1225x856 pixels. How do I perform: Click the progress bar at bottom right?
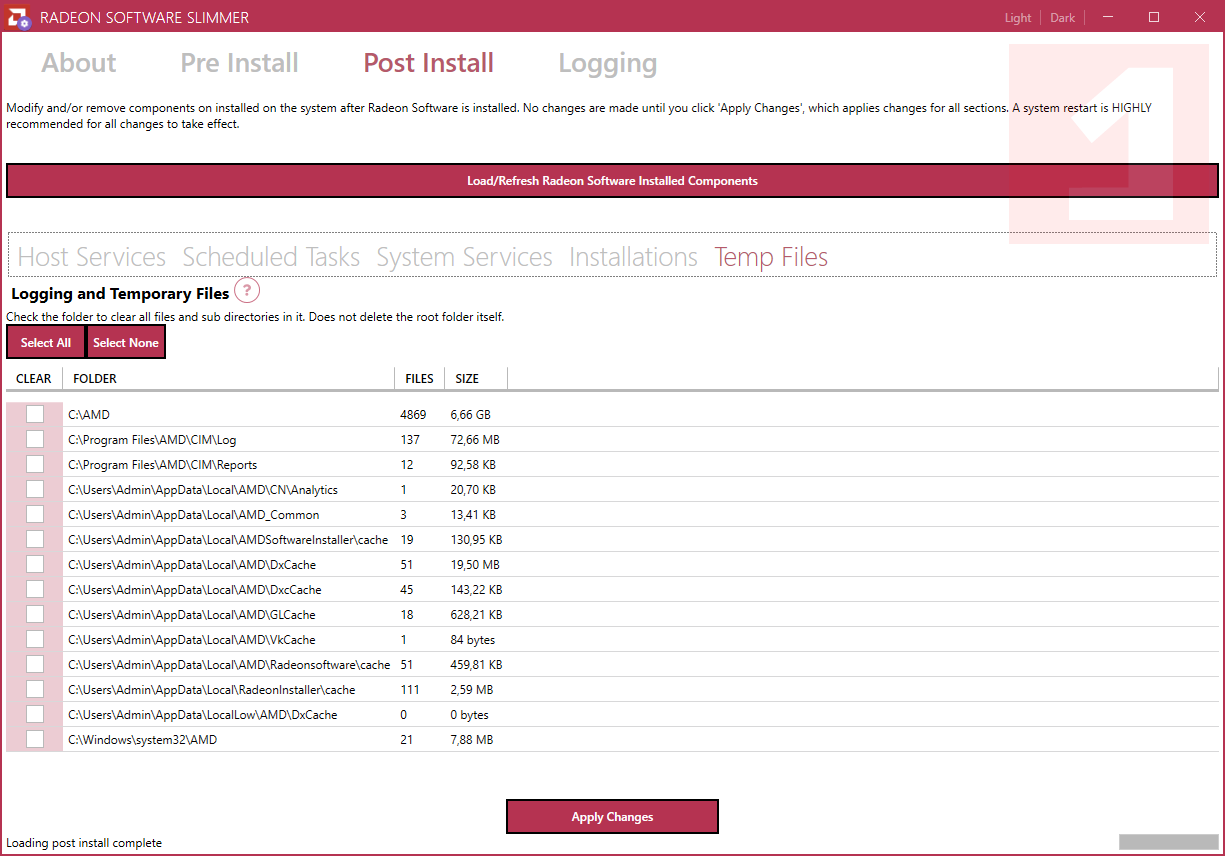[1168, 842]
